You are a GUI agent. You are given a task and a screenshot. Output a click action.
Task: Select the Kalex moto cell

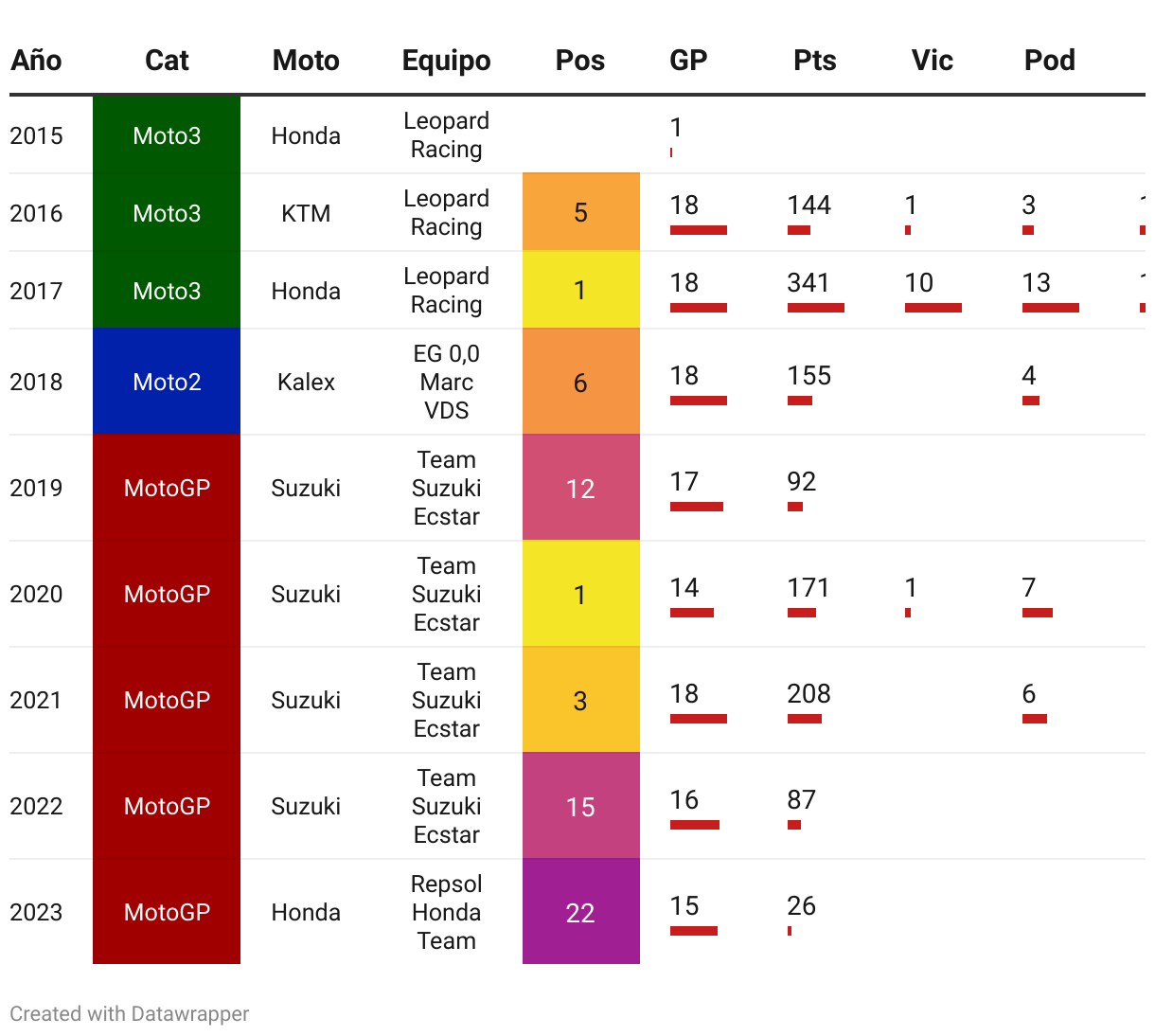pos(306,382)
